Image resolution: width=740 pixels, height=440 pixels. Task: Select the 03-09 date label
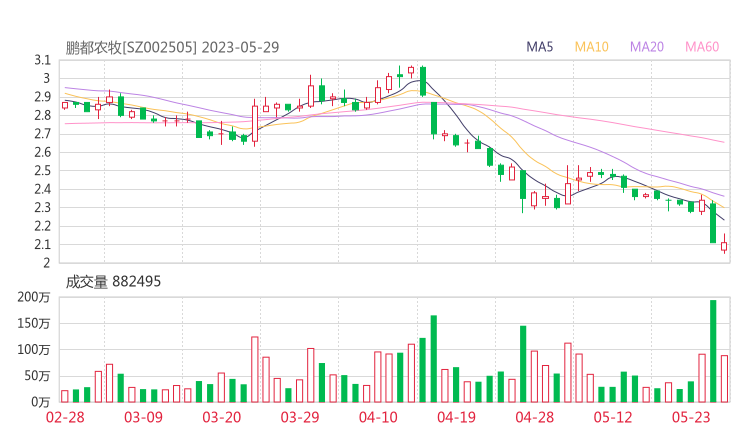(143, 417)
